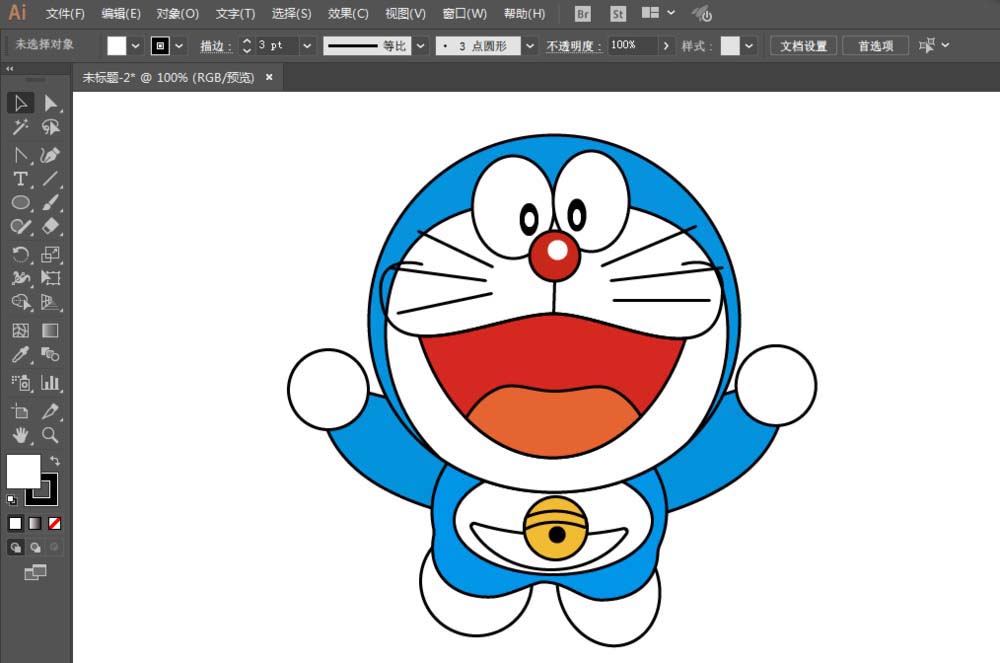The height and width of the screenshot is (663, 1000).
Task: Select the Free Transform tool
Action: [x=50, y=278]
